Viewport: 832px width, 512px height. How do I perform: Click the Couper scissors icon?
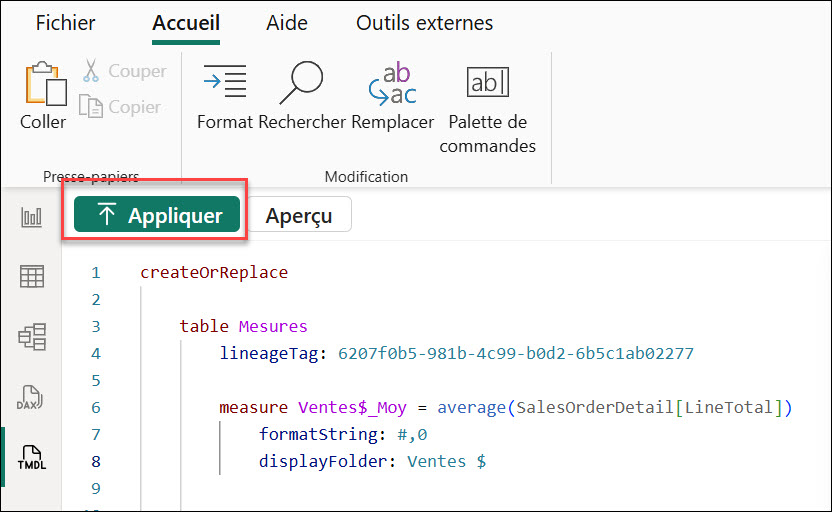tap(92, 72)
